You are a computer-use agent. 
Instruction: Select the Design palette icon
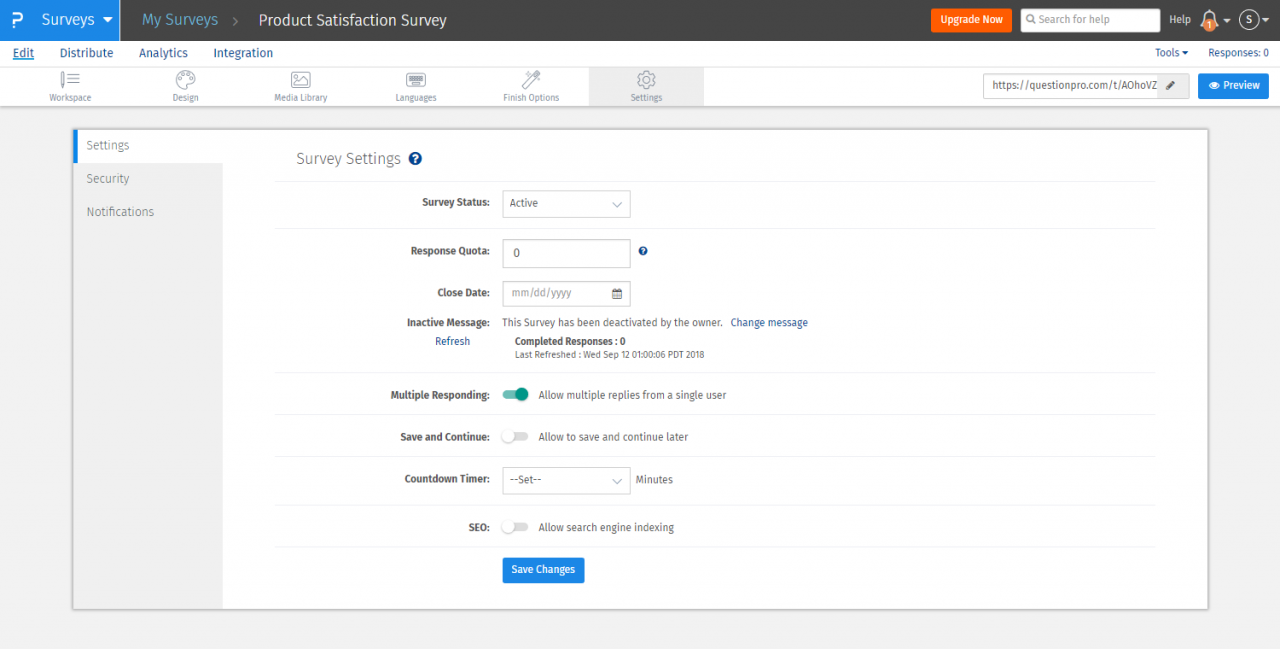185,80
